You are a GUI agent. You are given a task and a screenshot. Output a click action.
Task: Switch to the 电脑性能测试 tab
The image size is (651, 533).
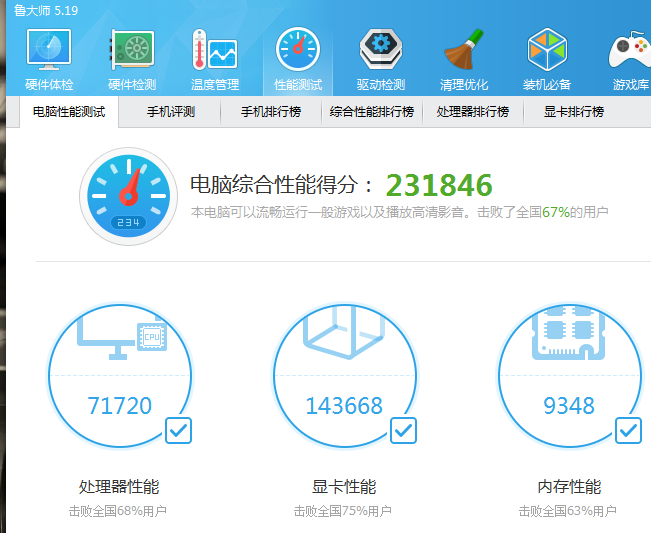point(69,112)
